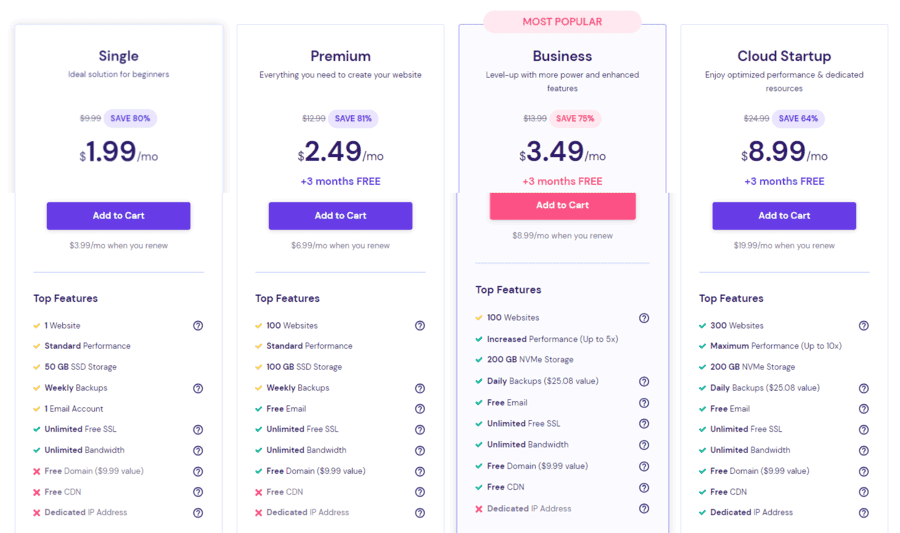This screenshot has height=533, width=900.
Task: Click '50 GB SSD Storage' feature
Action: 80,367
